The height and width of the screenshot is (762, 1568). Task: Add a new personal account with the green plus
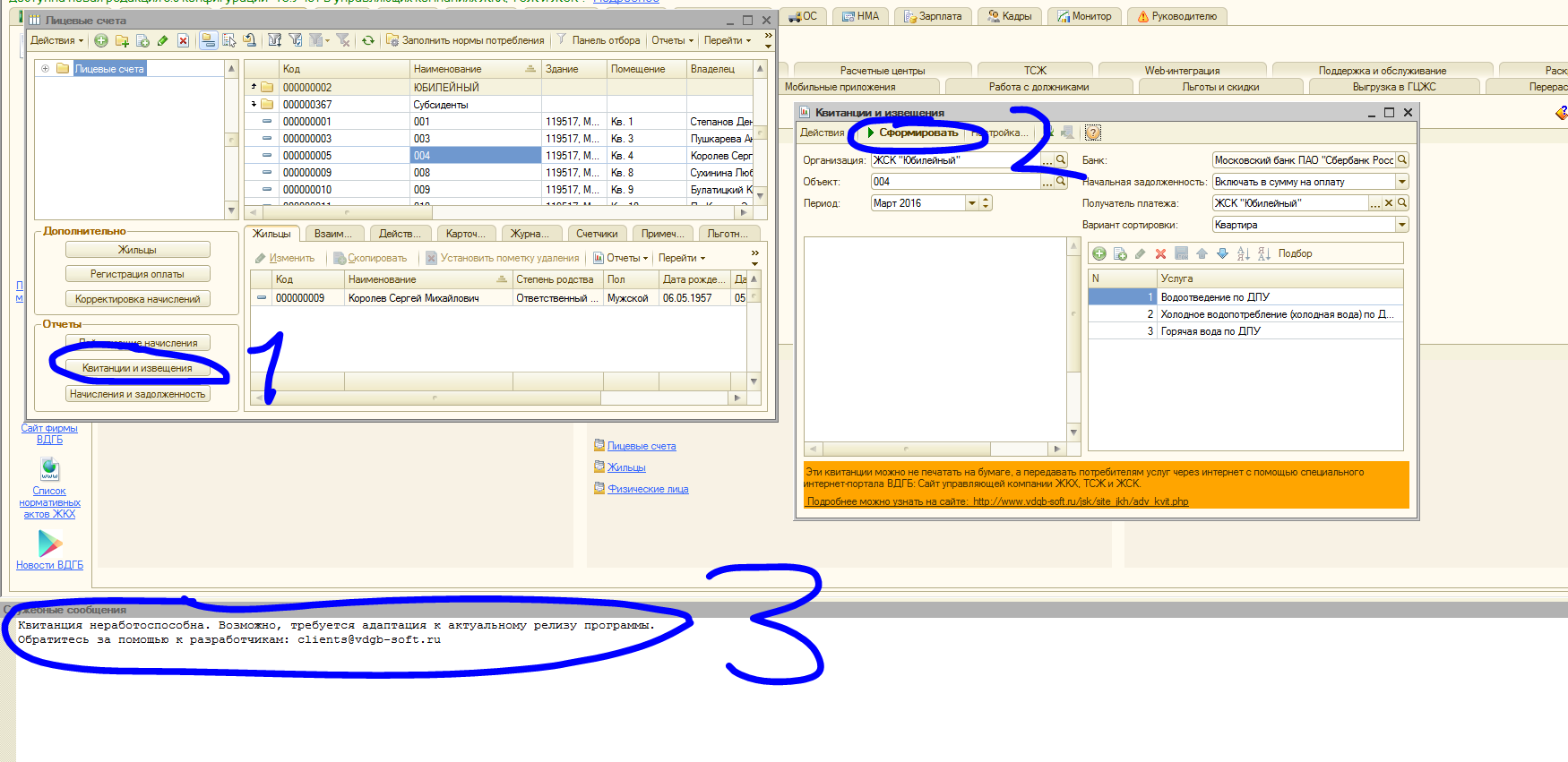tap(101, 40)
